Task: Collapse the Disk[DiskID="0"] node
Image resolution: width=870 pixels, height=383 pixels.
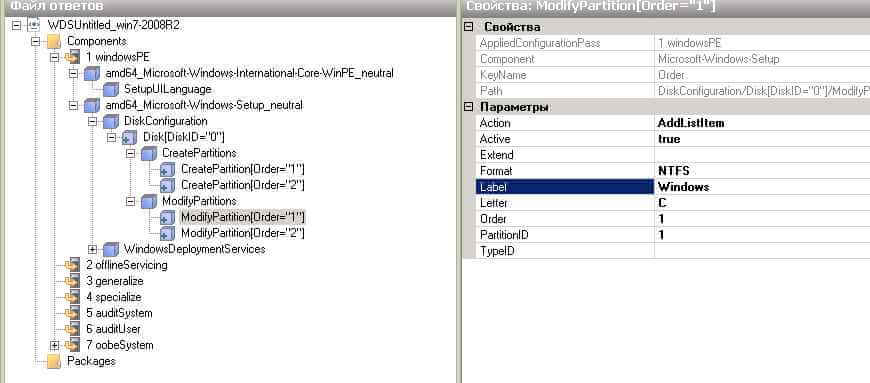Action: pos(111,137)
